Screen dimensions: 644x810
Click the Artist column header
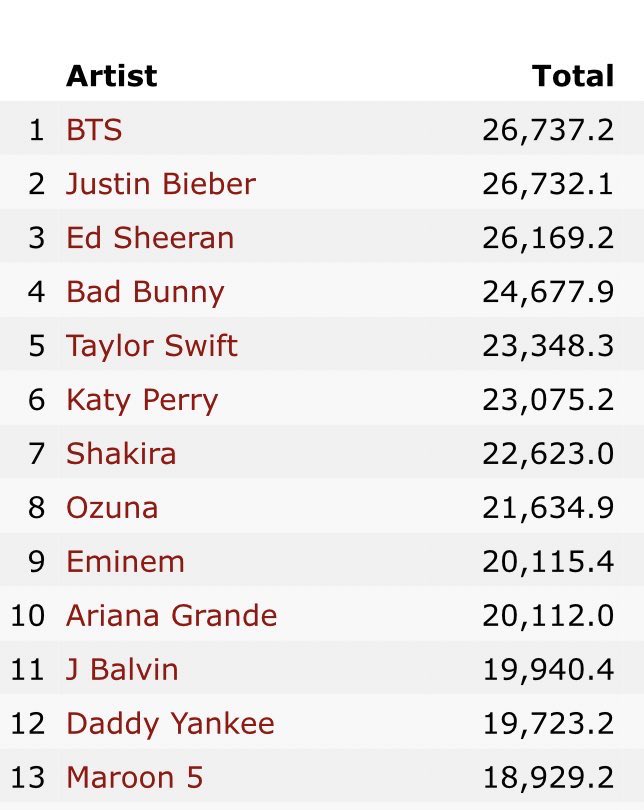112,76
